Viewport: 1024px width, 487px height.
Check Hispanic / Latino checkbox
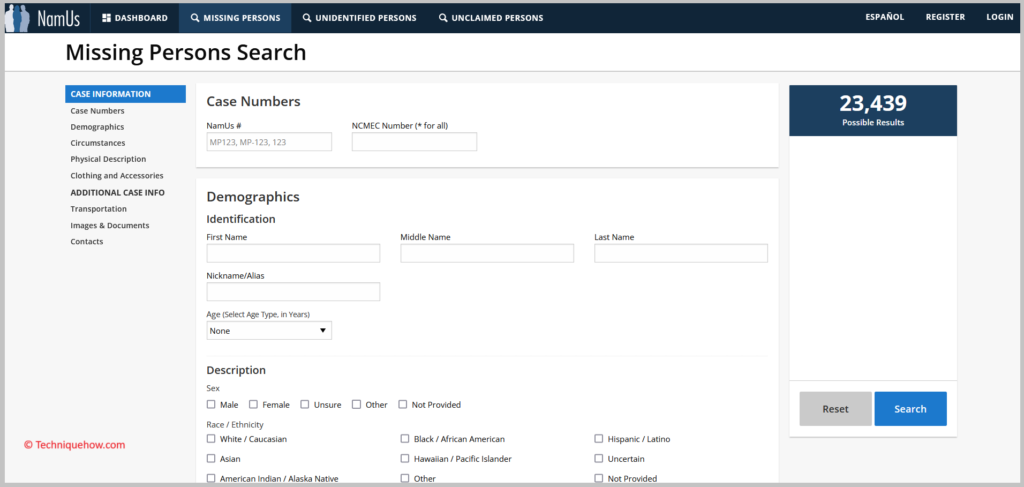(599, 439)
